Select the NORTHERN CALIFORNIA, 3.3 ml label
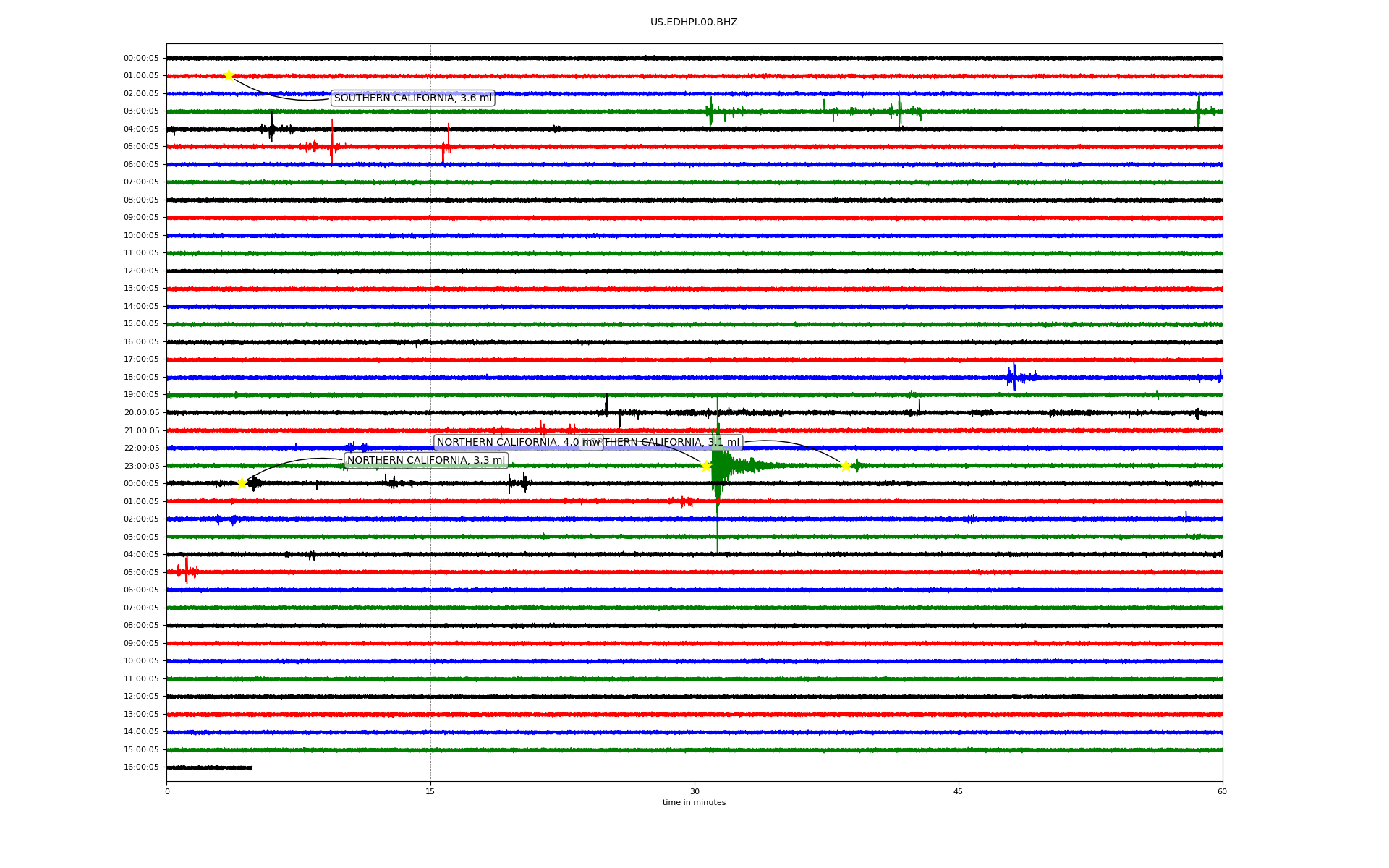Viewport: 1389px width, 868px height. (426, 461)
